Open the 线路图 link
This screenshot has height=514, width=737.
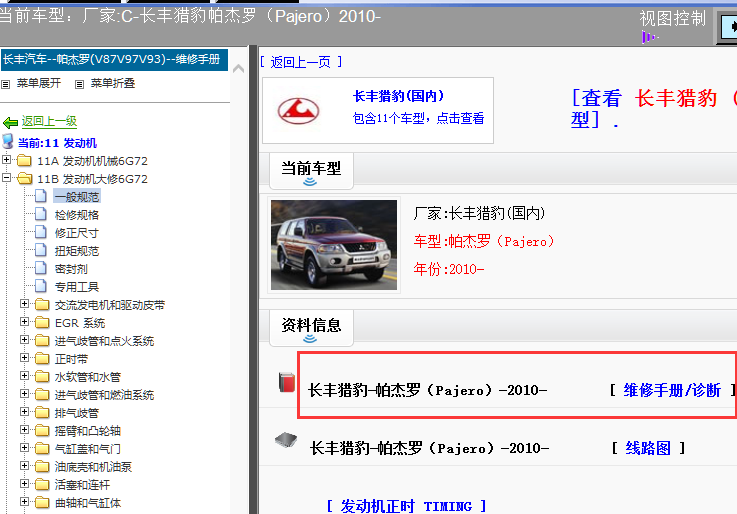[x=648, y=448]
